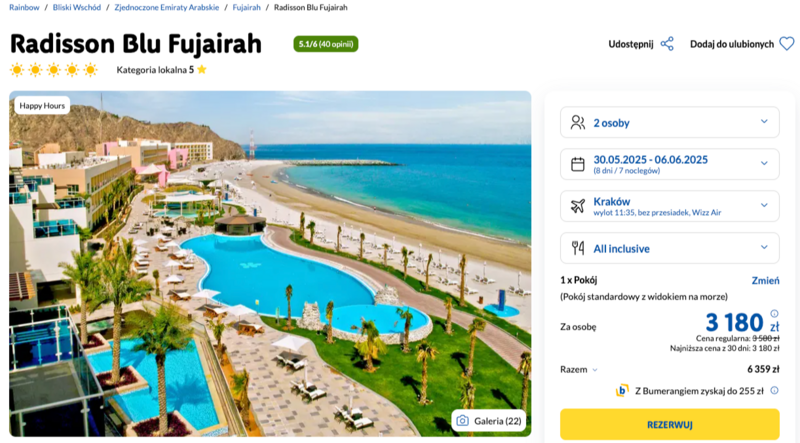Viewport: 800px width, 443px height.
Task: Click the Bumerang logo icon
Action: click(622, 390)
